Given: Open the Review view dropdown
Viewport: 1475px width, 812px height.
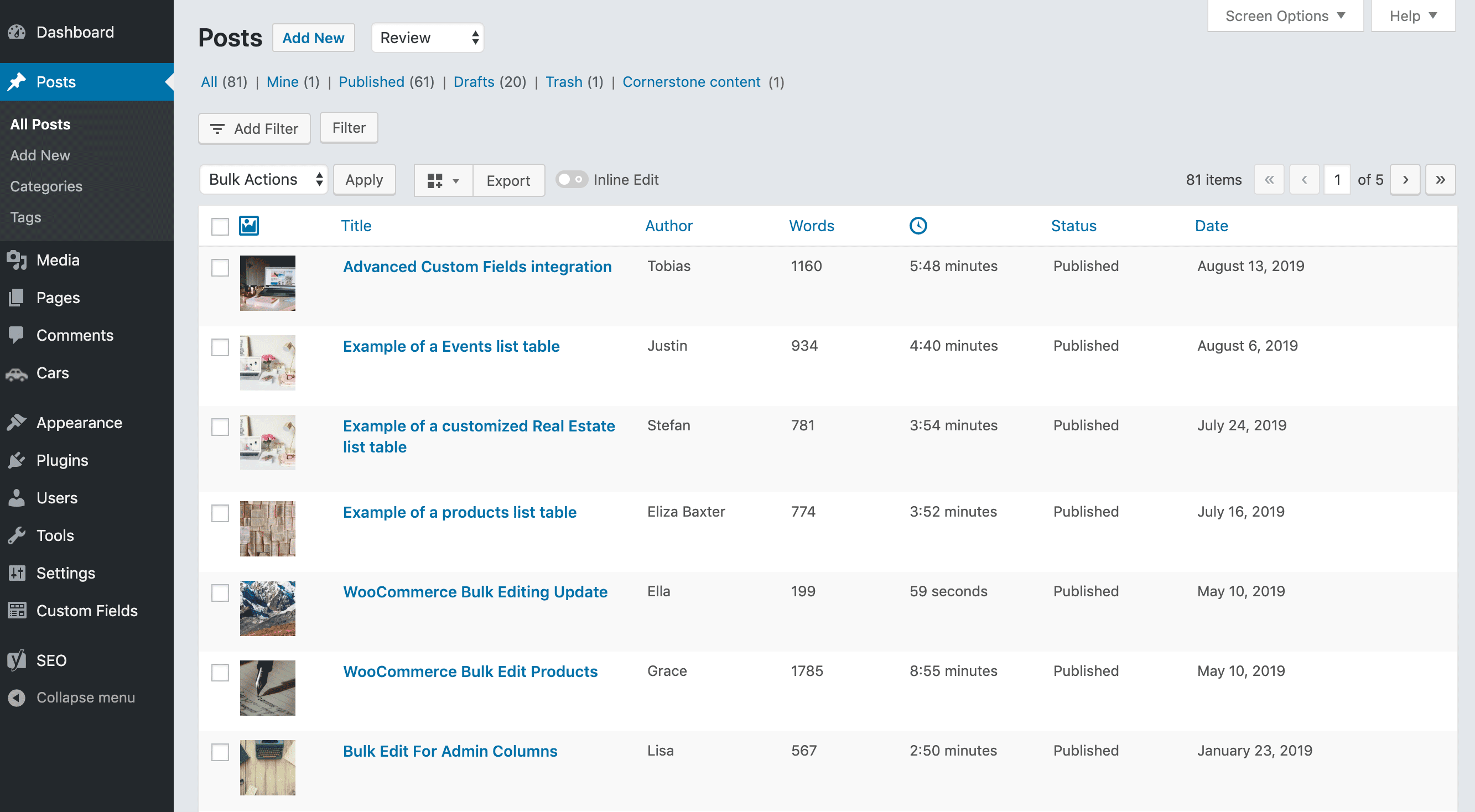Looking at the screenshot, I should (x=427, y=38).
